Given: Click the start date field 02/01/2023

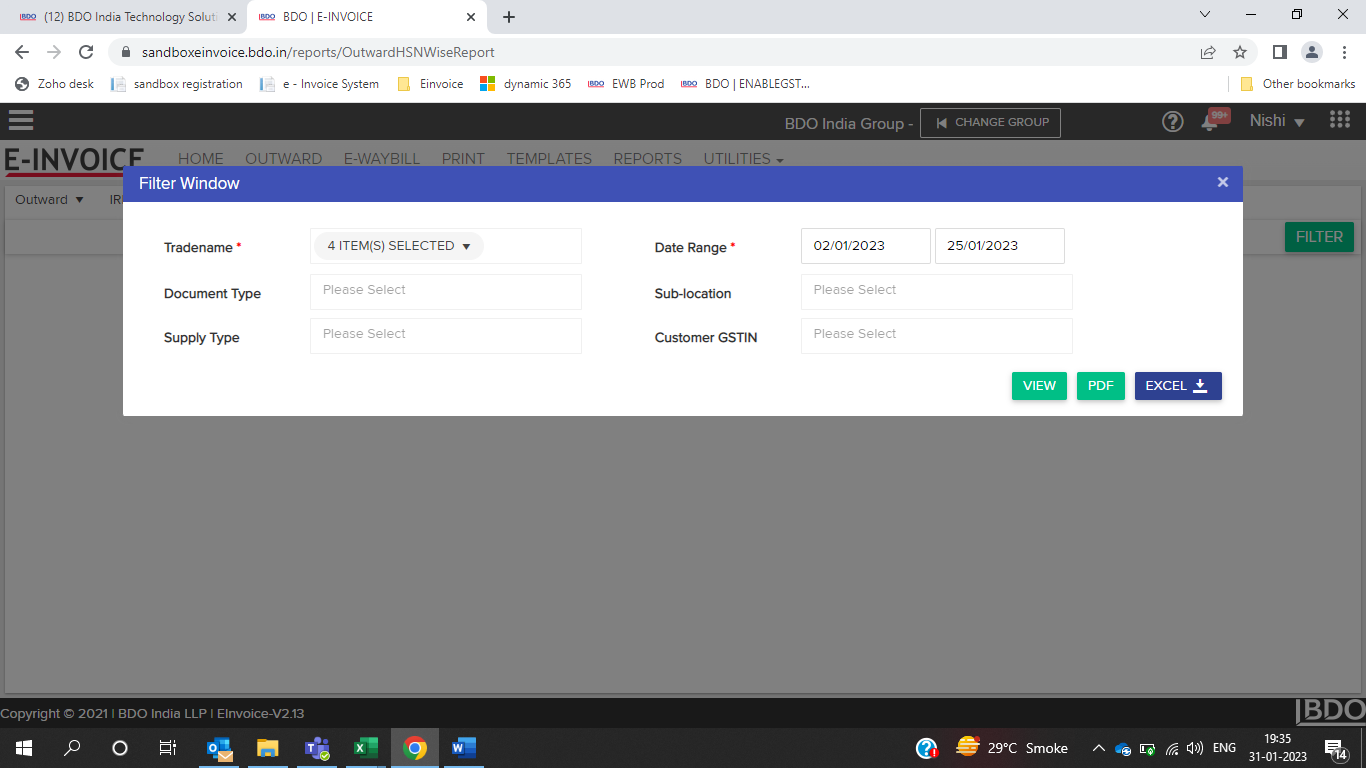Looking at the screenshot, I should (x=865, y=246).
